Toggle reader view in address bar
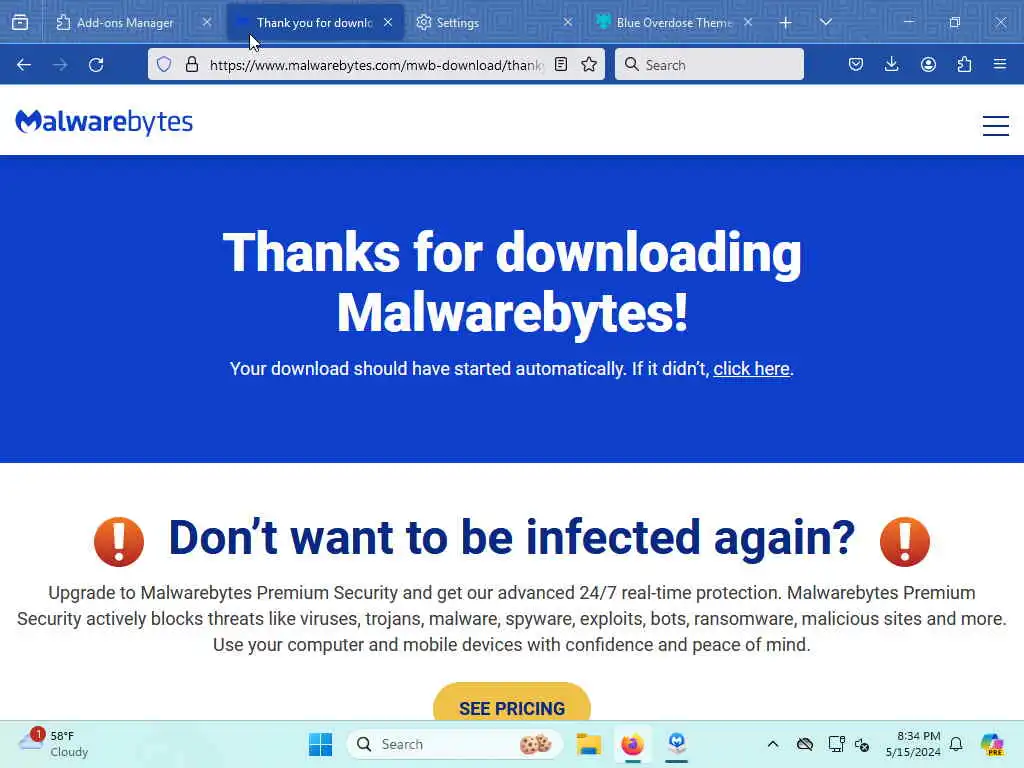Screen dimensions: 1024x768 point(560,64)
